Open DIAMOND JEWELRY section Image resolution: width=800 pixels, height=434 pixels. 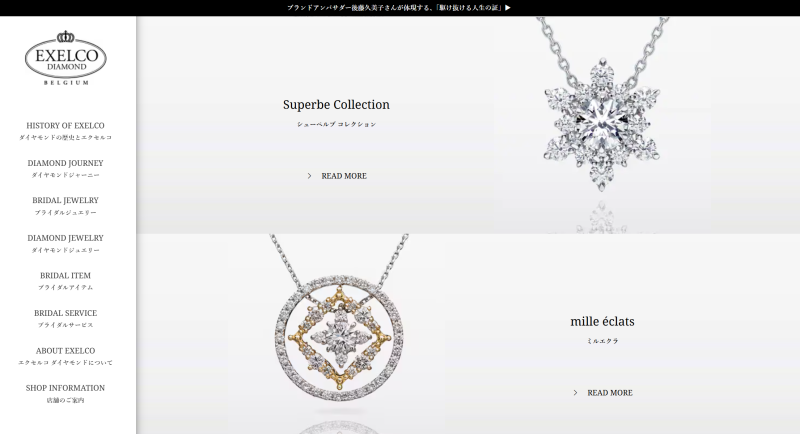[65, 243]
